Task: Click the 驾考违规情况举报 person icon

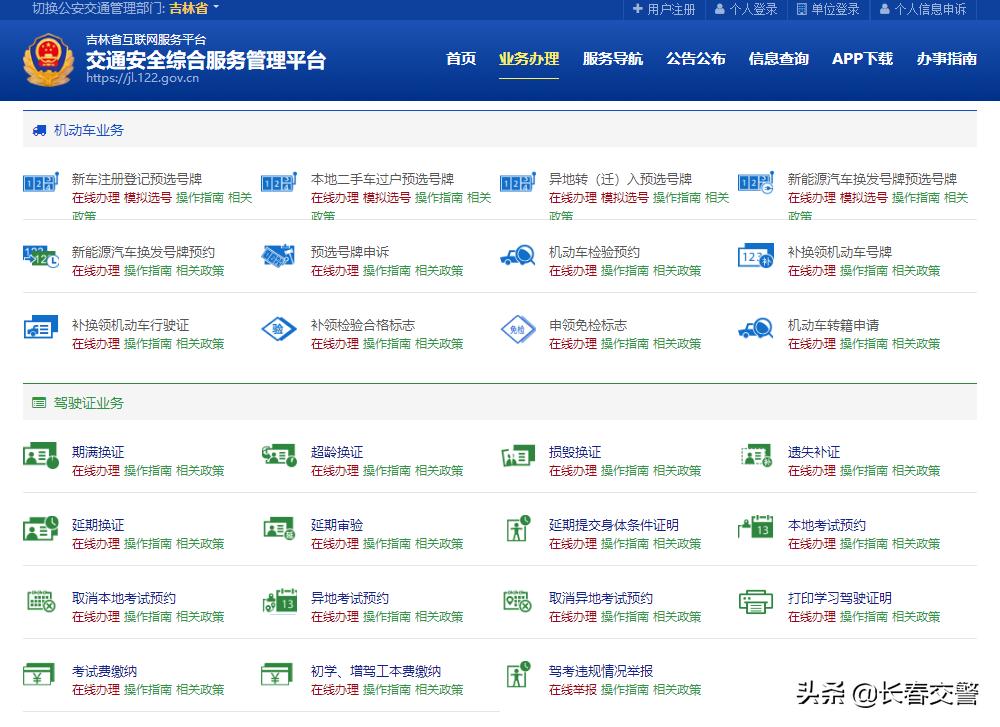Action: coord(518,674)
